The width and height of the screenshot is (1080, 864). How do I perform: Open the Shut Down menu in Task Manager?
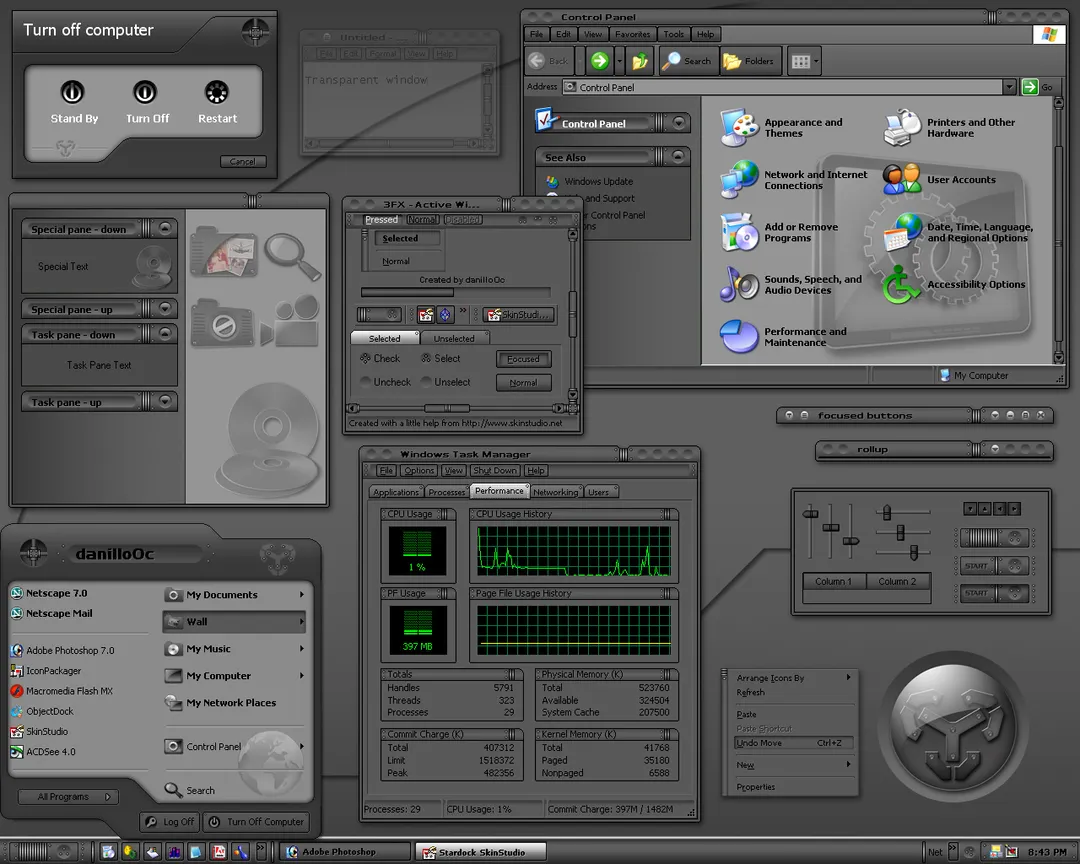[x=495, y=471]
